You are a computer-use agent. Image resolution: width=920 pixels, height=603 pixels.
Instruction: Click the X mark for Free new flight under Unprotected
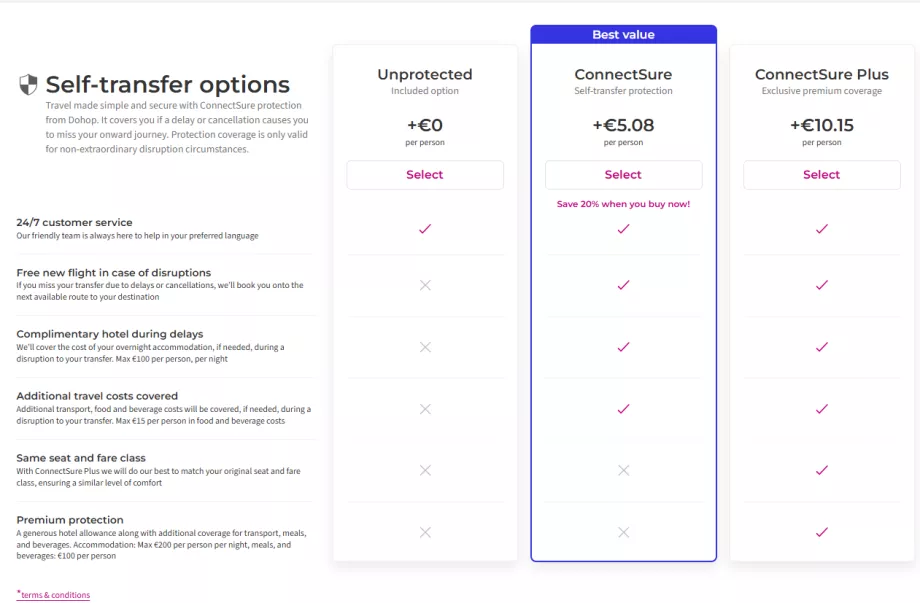(x=424, y=286)
